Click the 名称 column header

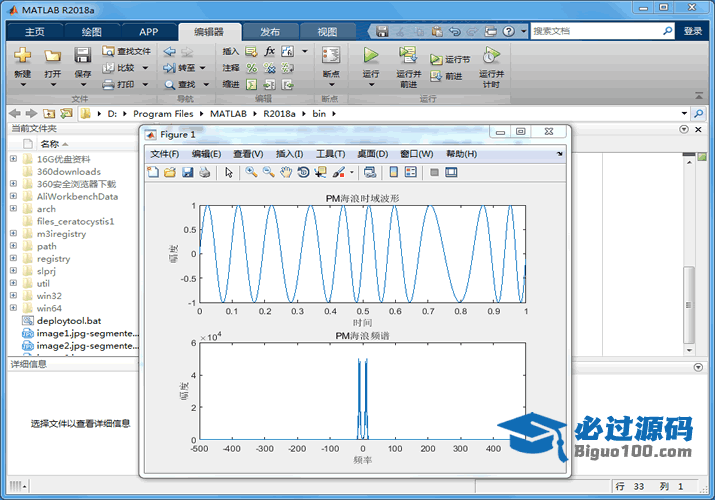pos(50,144)
